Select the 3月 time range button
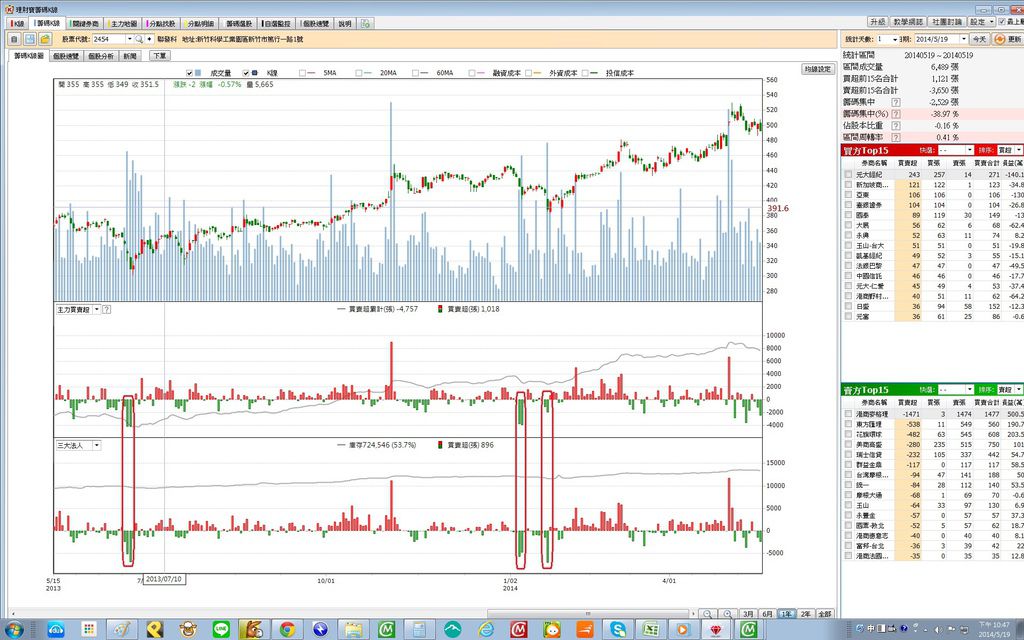The width and height of the screenshot is (1024, 640). (748, 615)
